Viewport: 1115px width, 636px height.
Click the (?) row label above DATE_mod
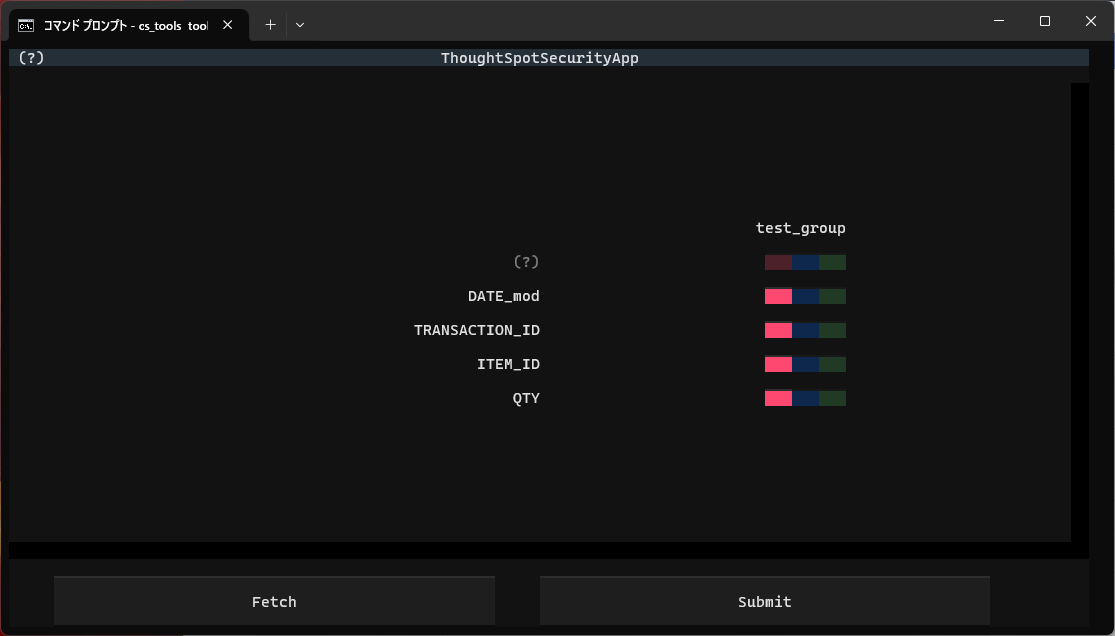pyautogui.click(x=526, y=262)
